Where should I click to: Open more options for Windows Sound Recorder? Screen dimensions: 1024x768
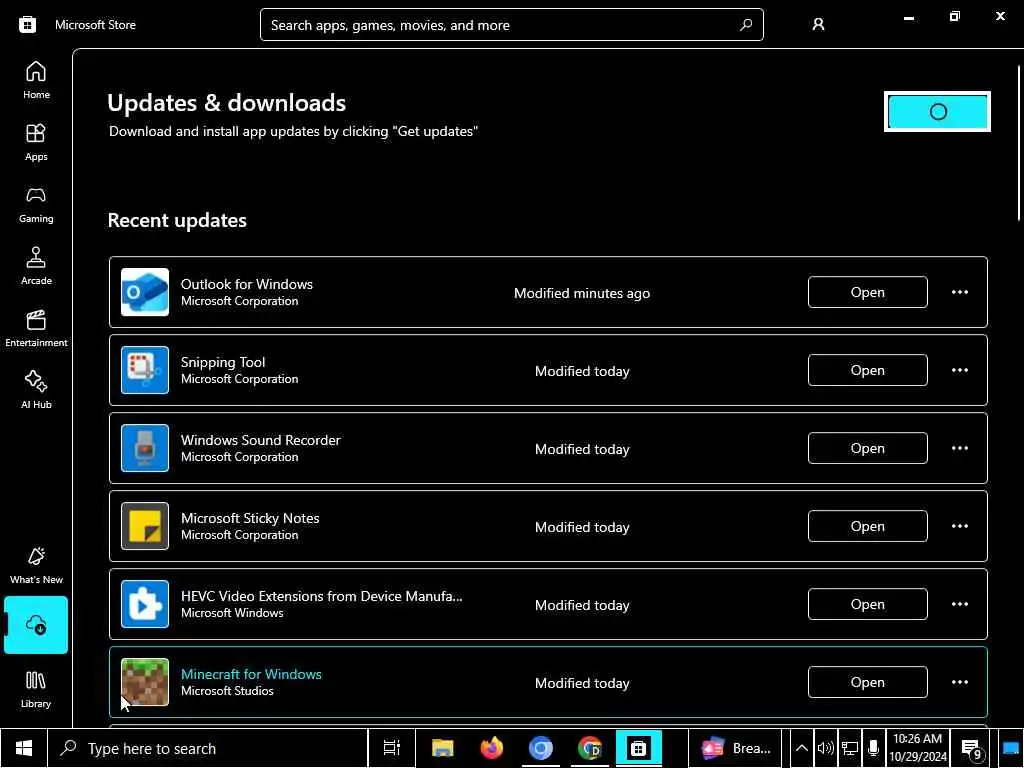point(959,448)
